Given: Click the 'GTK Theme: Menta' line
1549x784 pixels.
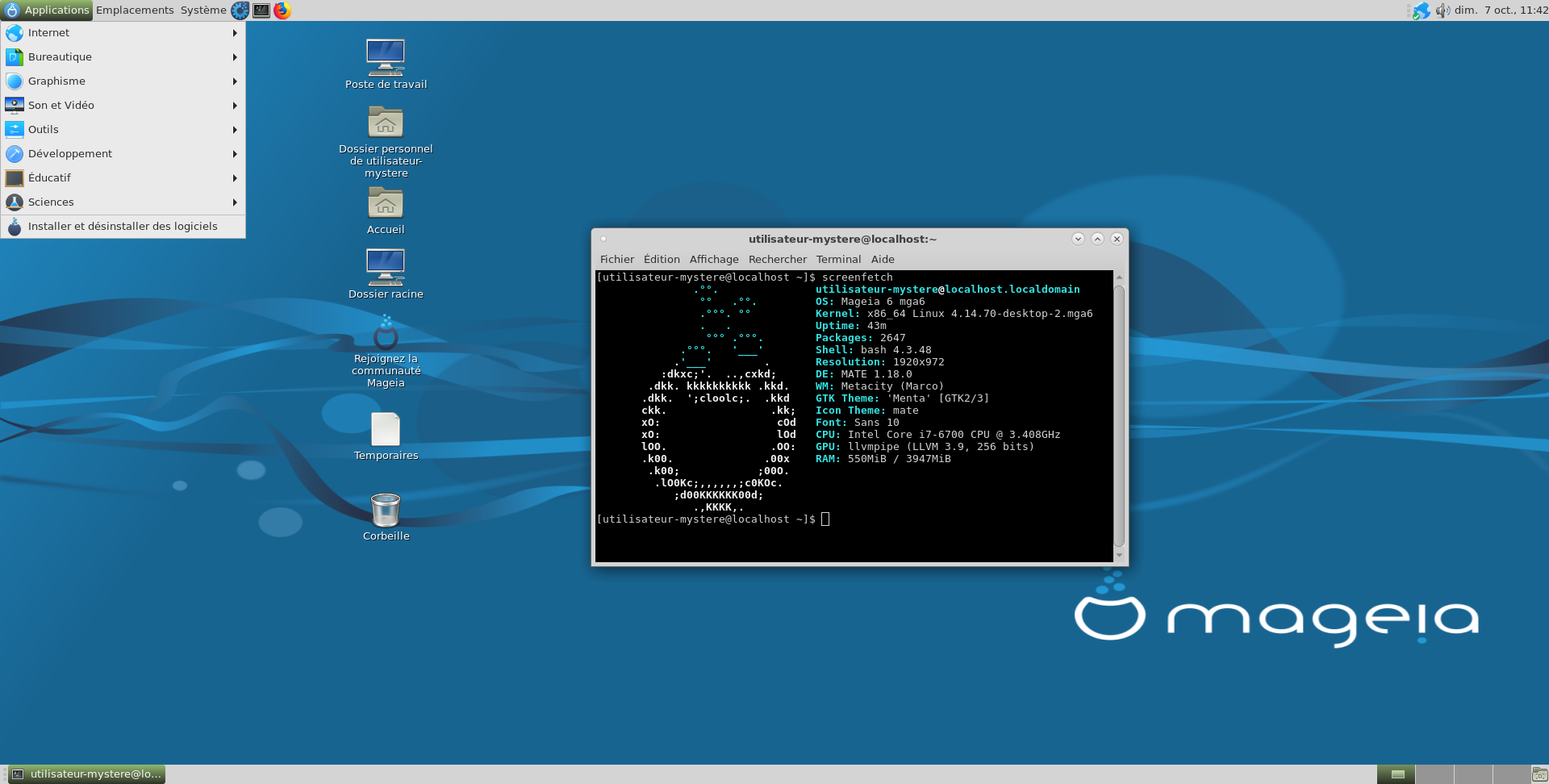Looking at the screenshot, I should coord(902,398).
